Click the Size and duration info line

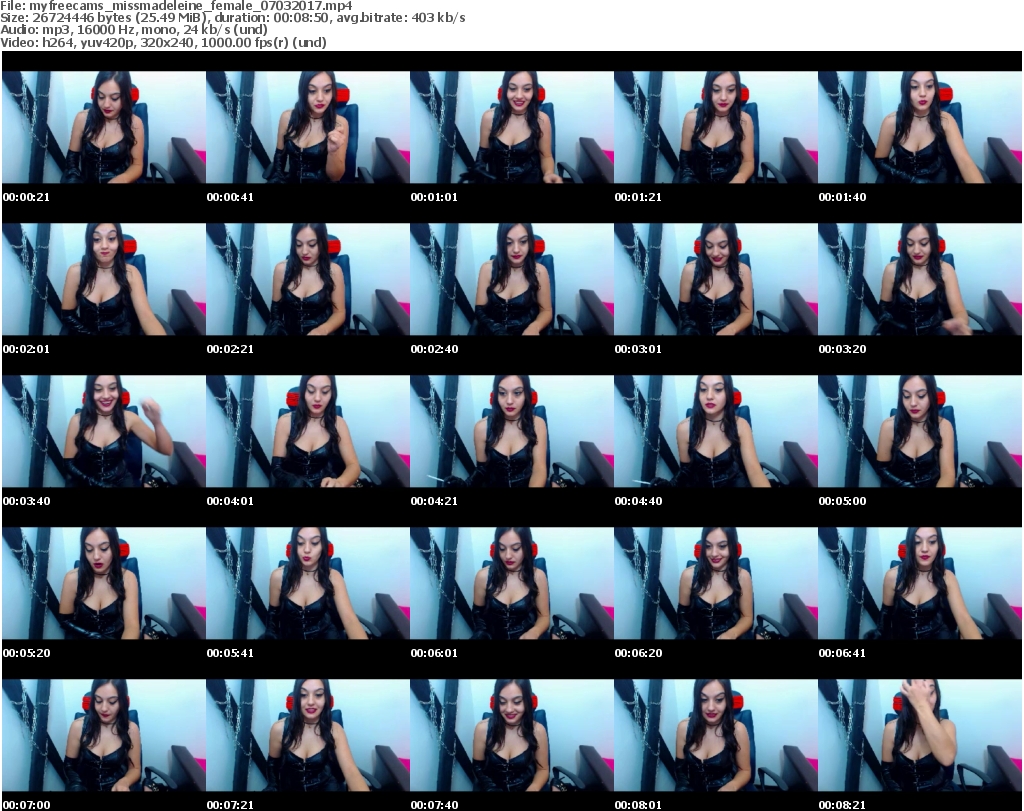(232, 18)
